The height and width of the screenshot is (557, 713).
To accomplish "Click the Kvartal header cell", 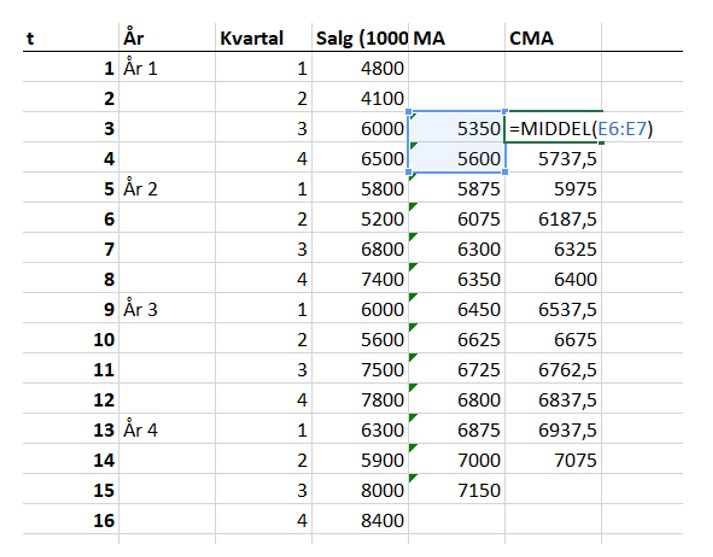I will pos(263,38).
